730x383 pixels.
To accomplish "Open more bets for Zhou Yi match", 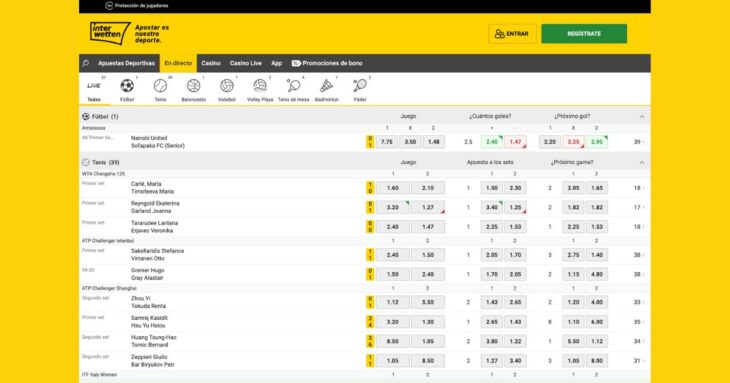I will [x=639, y=302].
